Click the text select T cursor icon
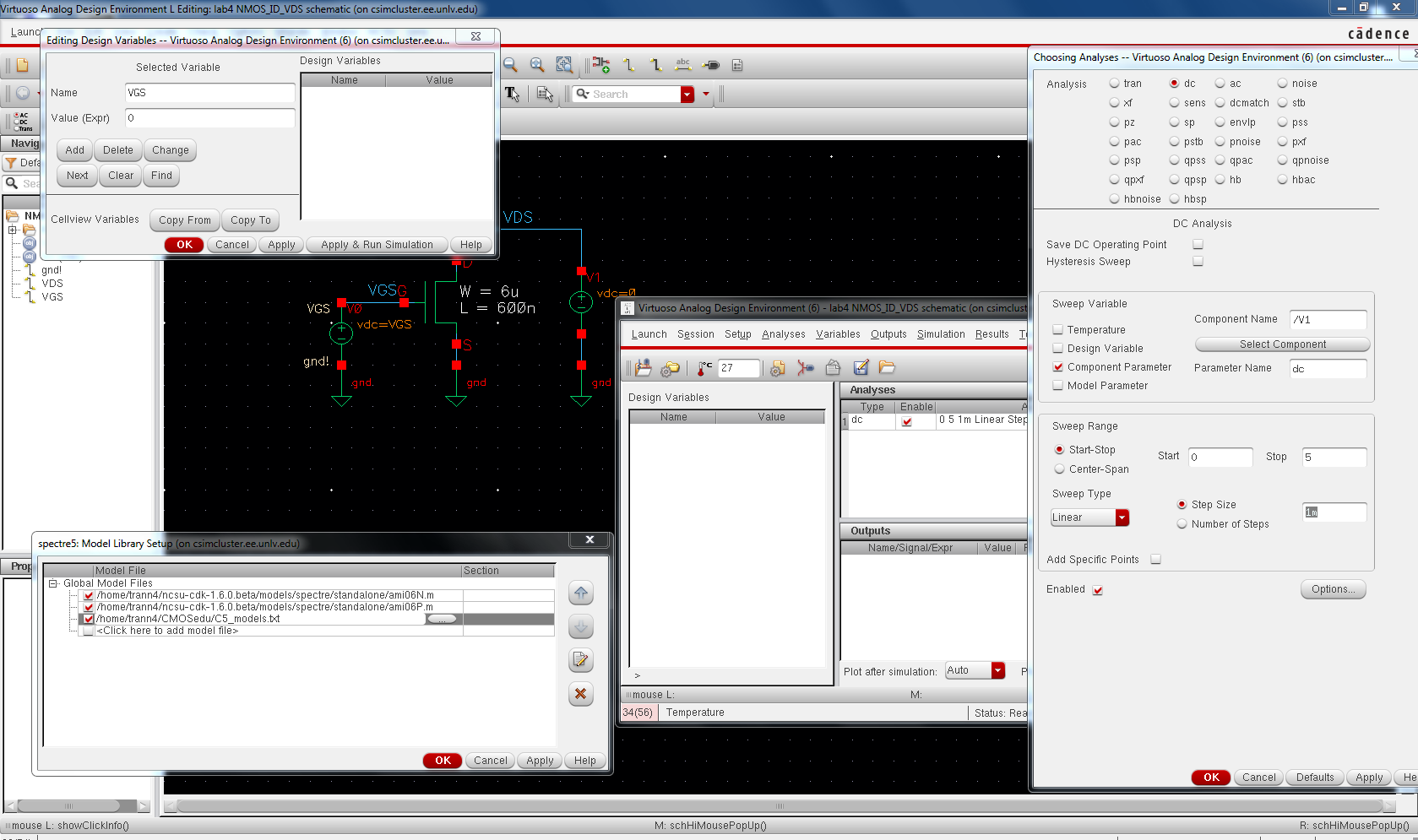Viewport: 1418px width, 840px height. pyautogui.click(x=513, y=94)
